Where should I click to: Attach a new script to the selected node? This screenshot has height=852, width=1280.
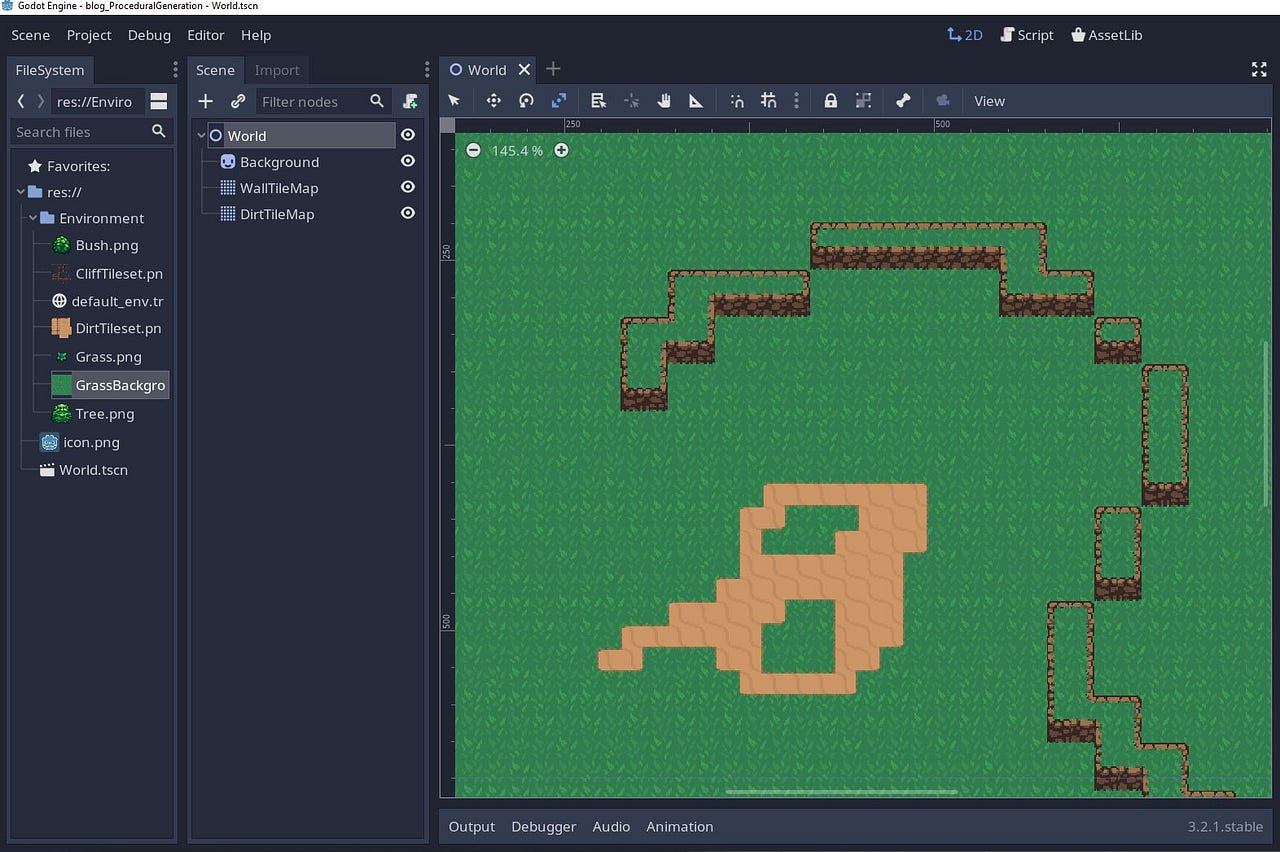coord(411,101)
